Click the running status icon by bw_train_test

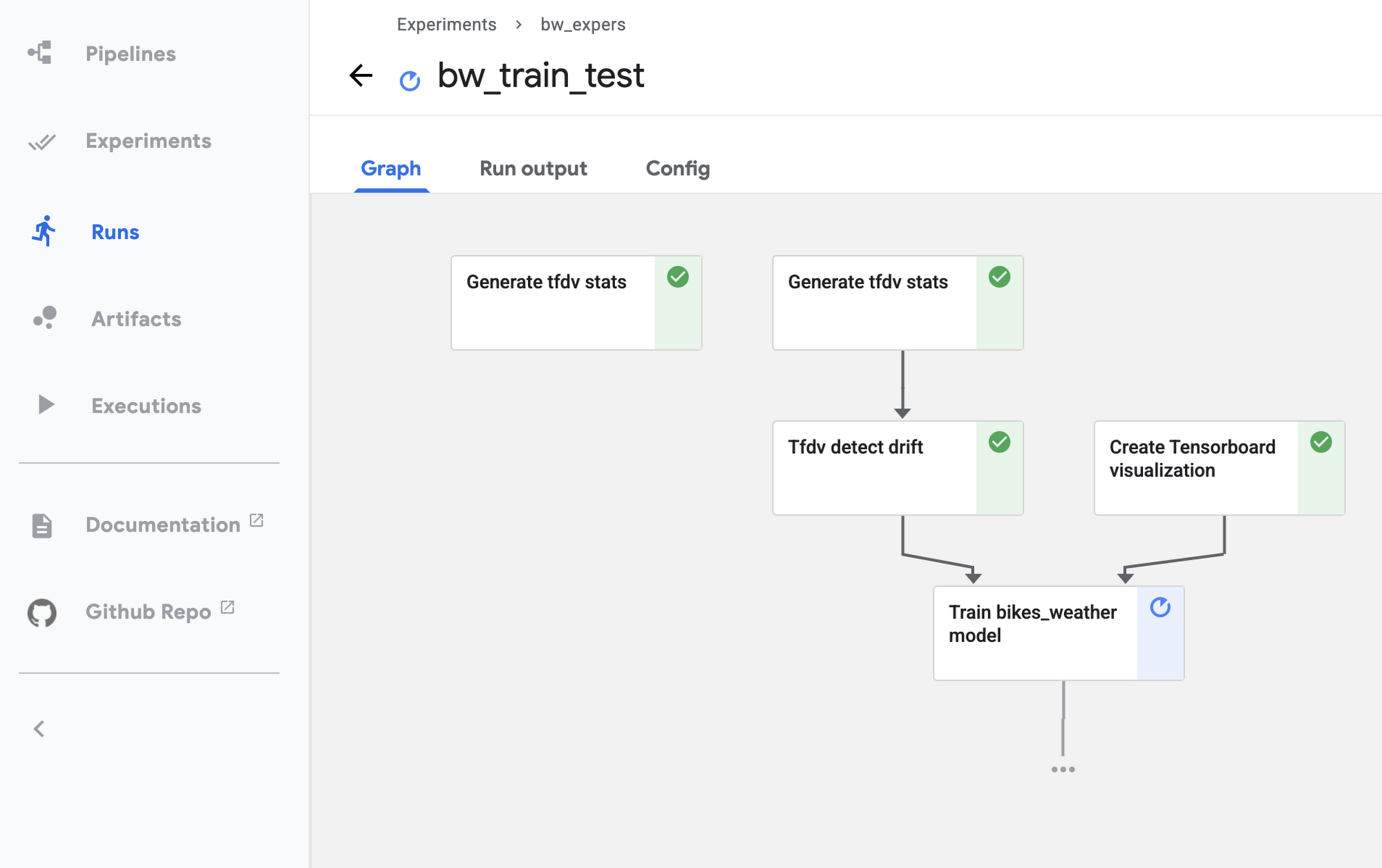pyautogui.click(x=410, y=81)
